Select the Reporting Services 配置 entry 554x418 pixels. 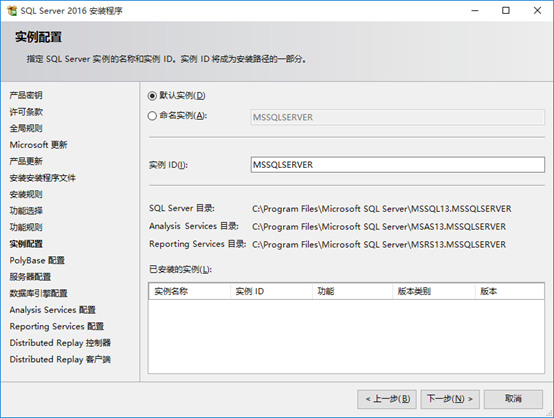pyautogui.click(x=57, y=326)
